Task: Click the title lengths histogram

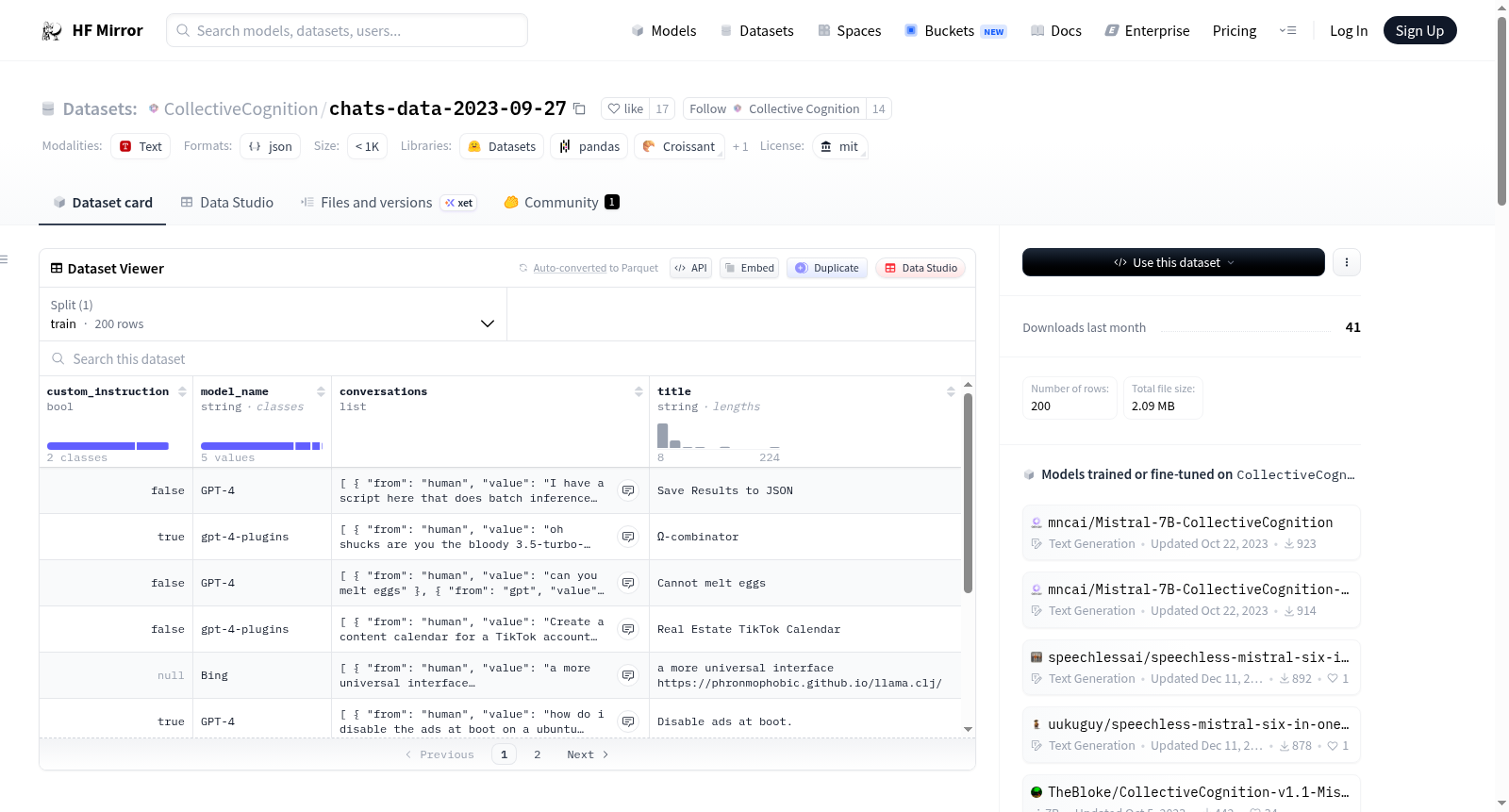Action: coord(719,435)
